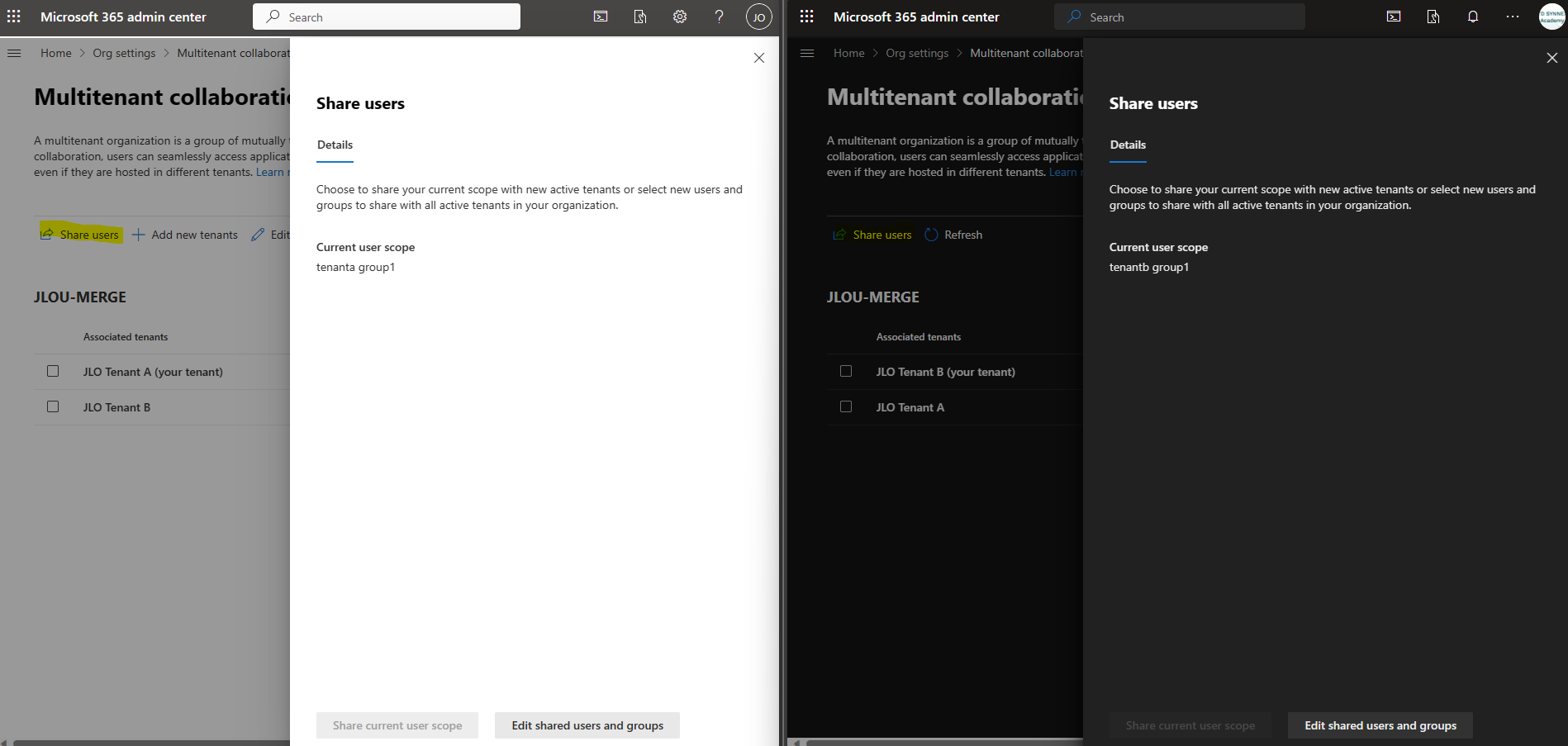Click Share current user scope in left panel
The image size is (1568, 746).
[x=397, y=725]
